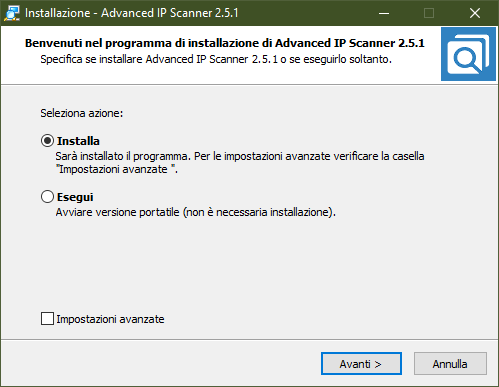Click the Installazione - Advanced IP Scanner title
Viewport: 499px width, 387px height.
click(x=132, y=13)
